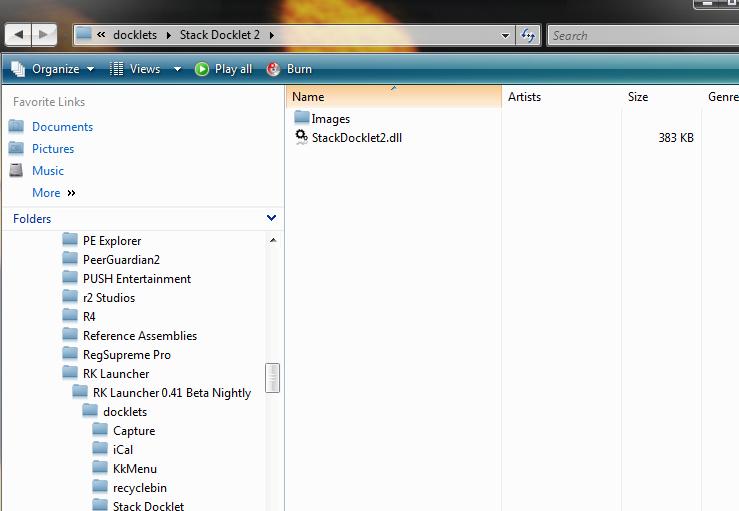Click the Forward navigation arrow
Screen dimensions: 739x511
pyautogui.click(x=44, y=35)
